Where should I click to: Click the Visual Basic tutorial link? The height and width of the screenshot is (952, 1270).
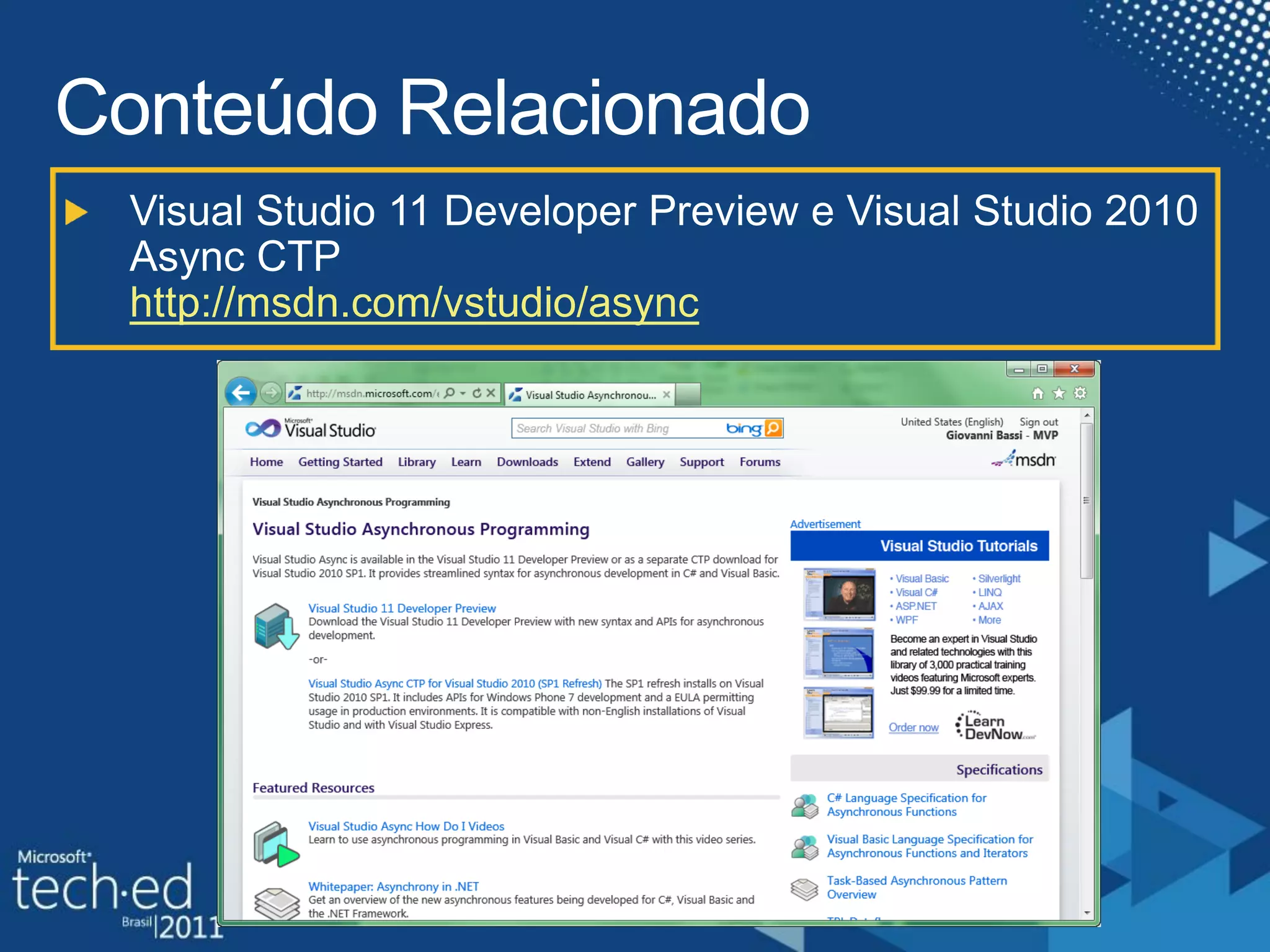922,578
